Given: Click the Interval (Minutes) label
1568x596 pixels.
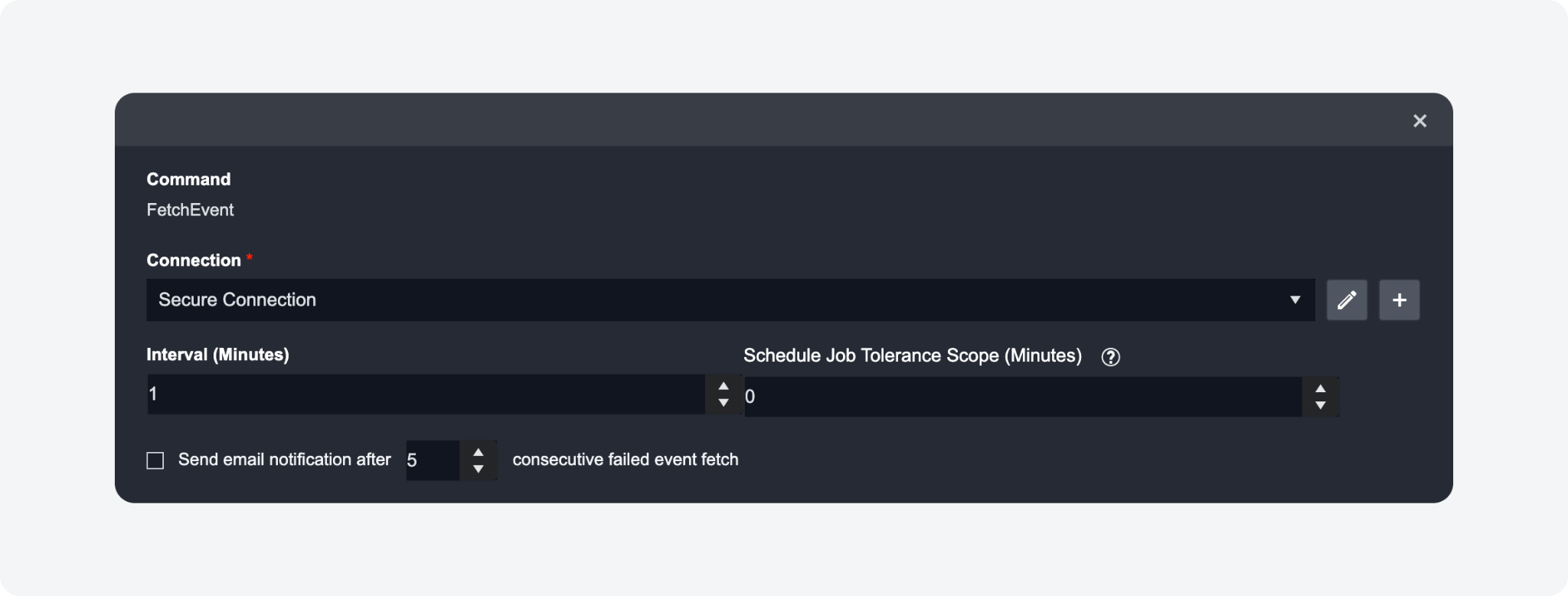Looking at the screenshot, I should pyautogui.click(x=217, y=355).
